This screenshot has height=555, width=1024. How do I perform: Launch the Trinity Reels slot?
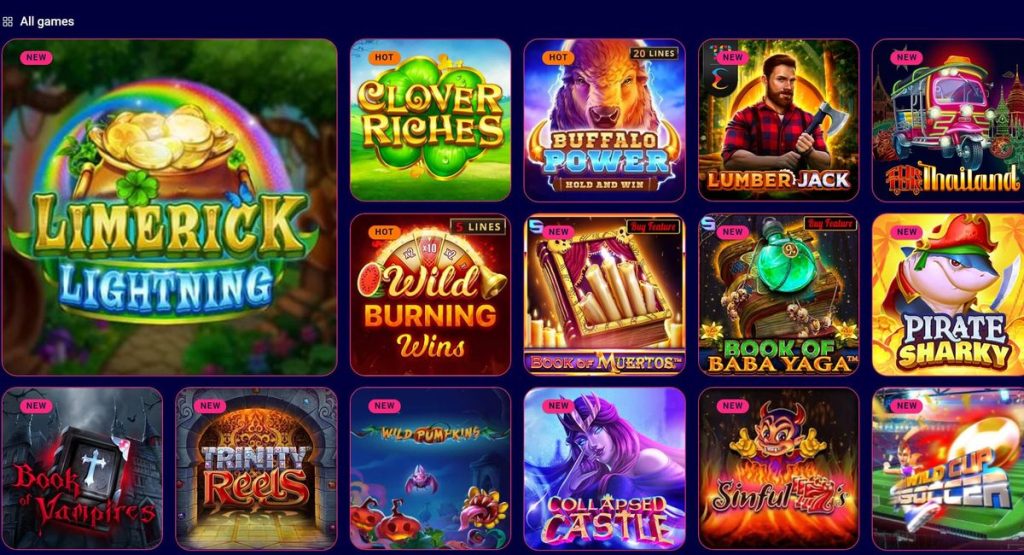257,468
